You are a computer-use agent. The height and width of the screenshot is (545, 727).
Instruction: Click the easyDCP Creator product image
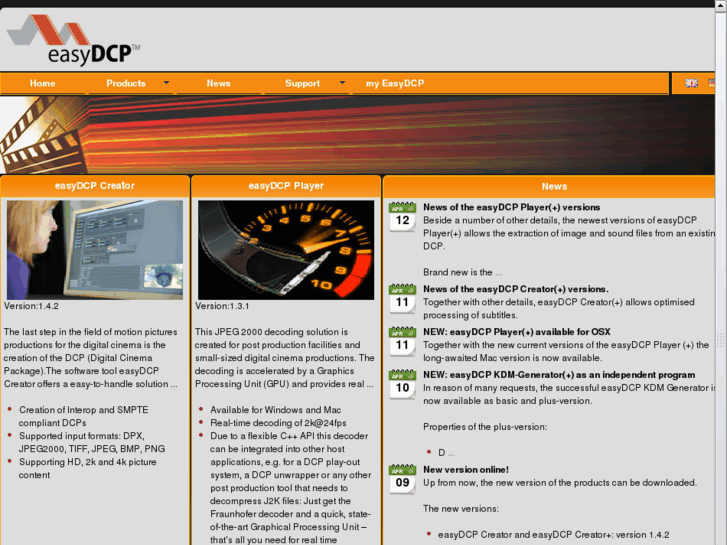tap(95, 250)
